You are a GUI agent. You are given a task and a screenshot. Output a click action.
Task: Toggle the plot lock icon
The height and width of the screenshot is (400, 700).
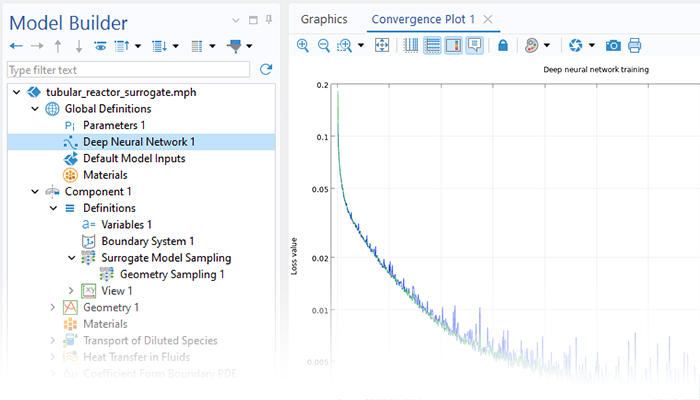tap(503, 46)
